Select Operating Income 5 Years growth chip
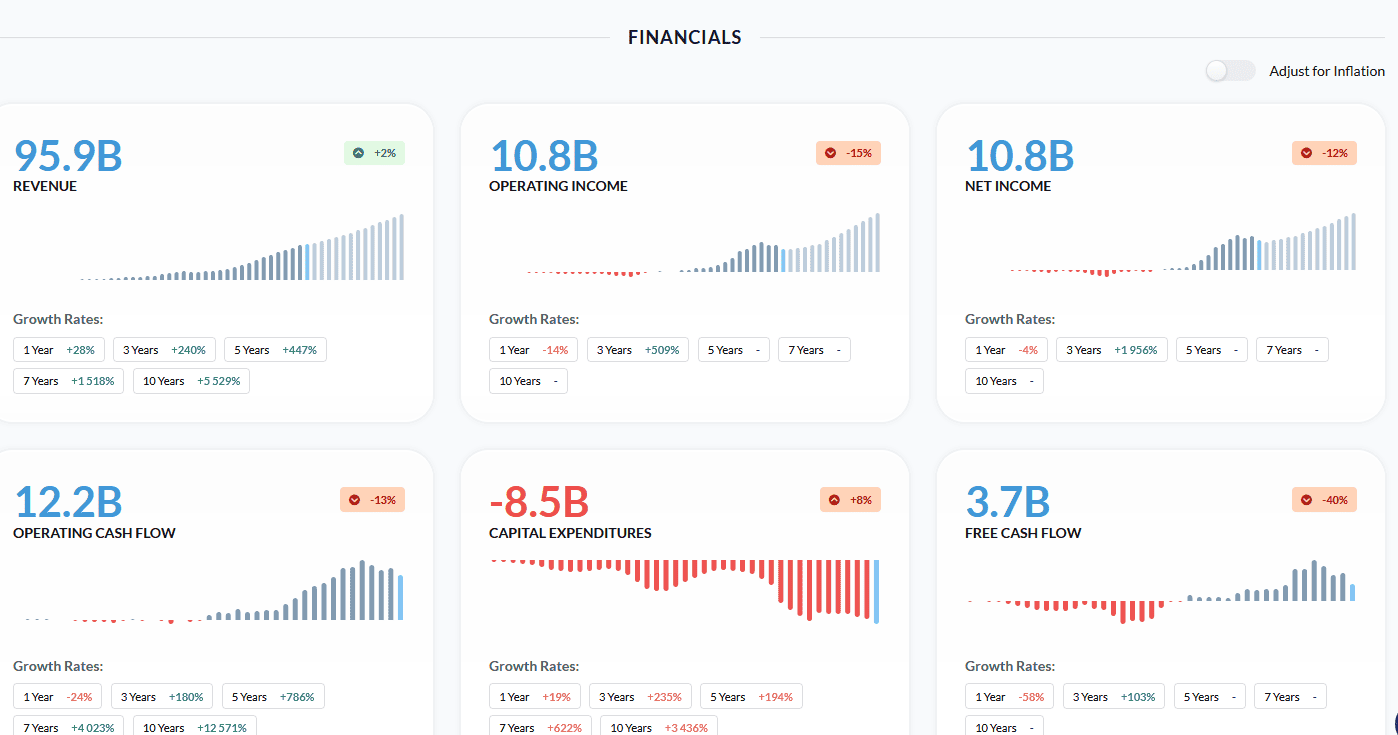 pyautogui.click(x=734, y=350)
